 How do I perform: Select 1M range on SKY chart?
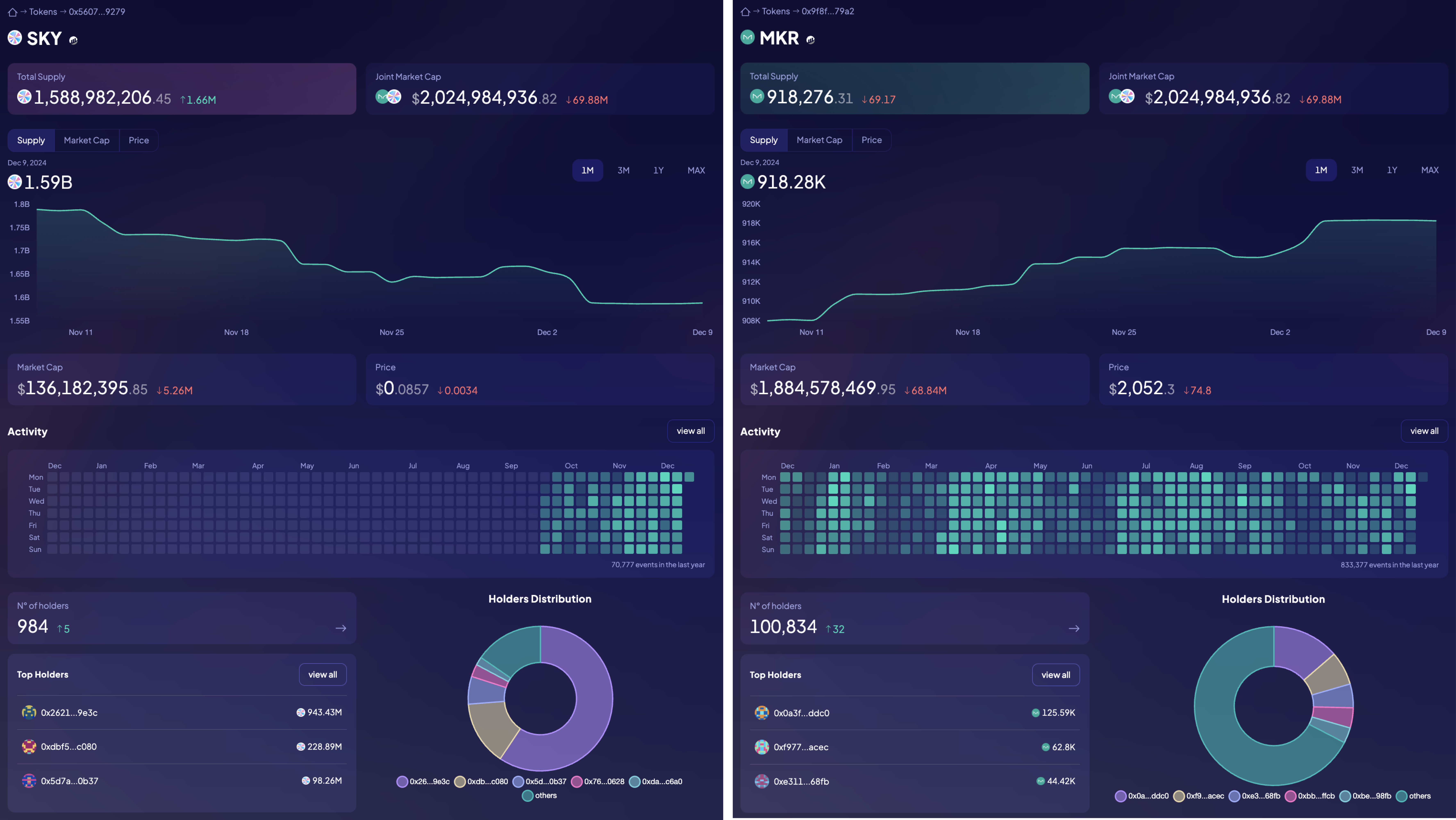(588, 170)
